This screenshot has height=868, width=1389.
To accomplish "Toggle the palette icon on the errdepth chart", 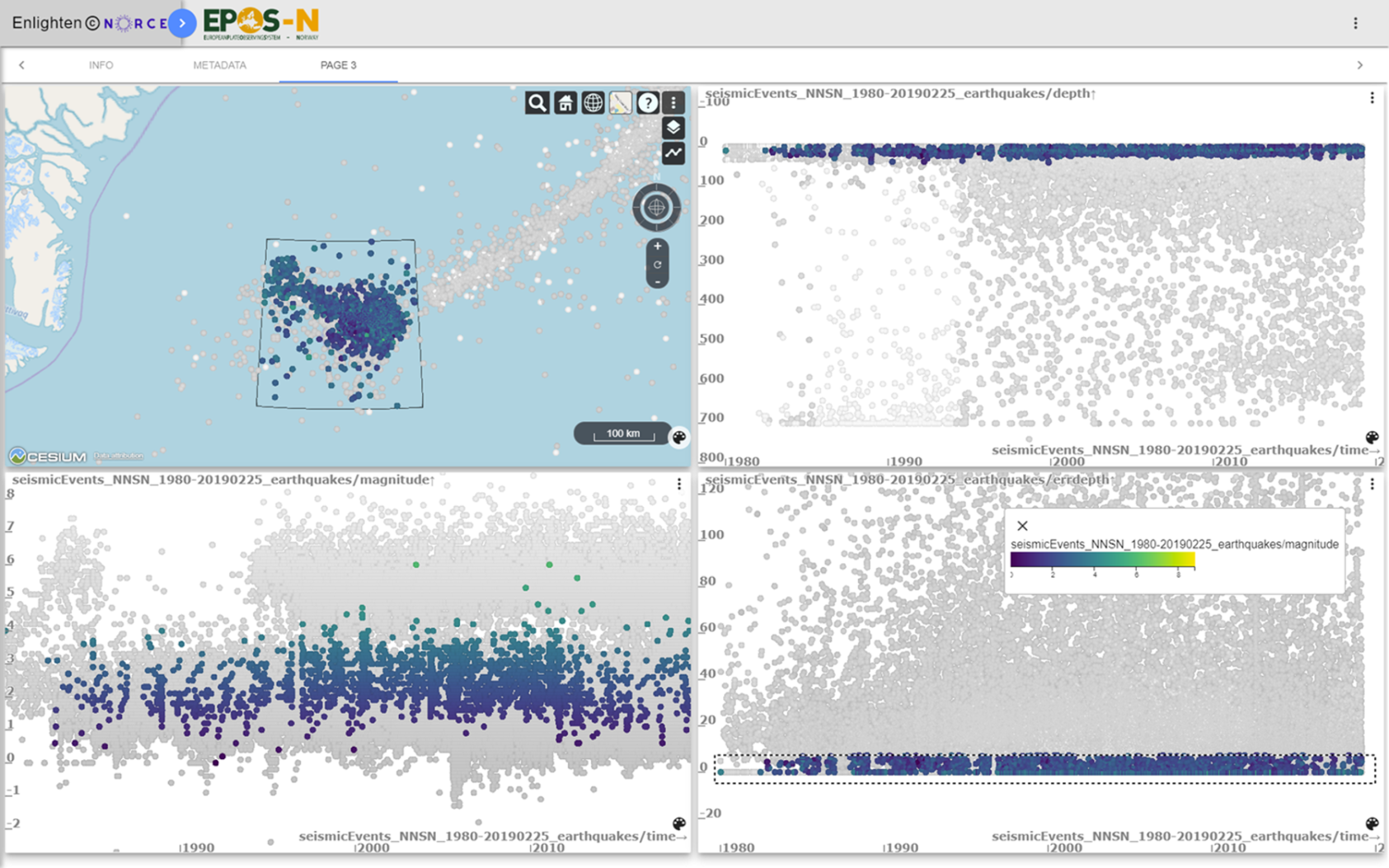I will (x=1372, y=822).
